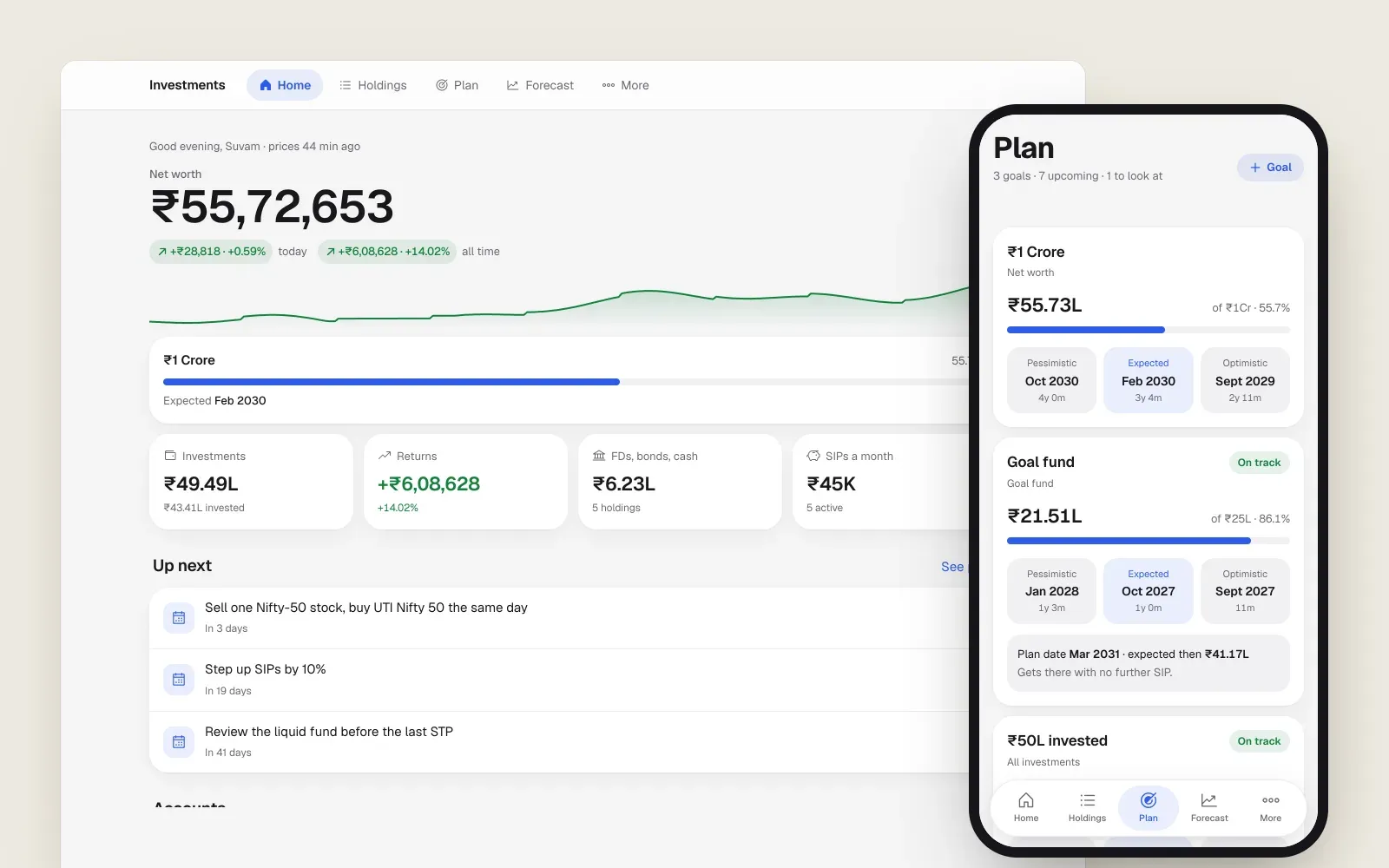Click the calendar icon beside Step up SIPs
This screenshot has height=868, width=1389.
pos(179,680)
